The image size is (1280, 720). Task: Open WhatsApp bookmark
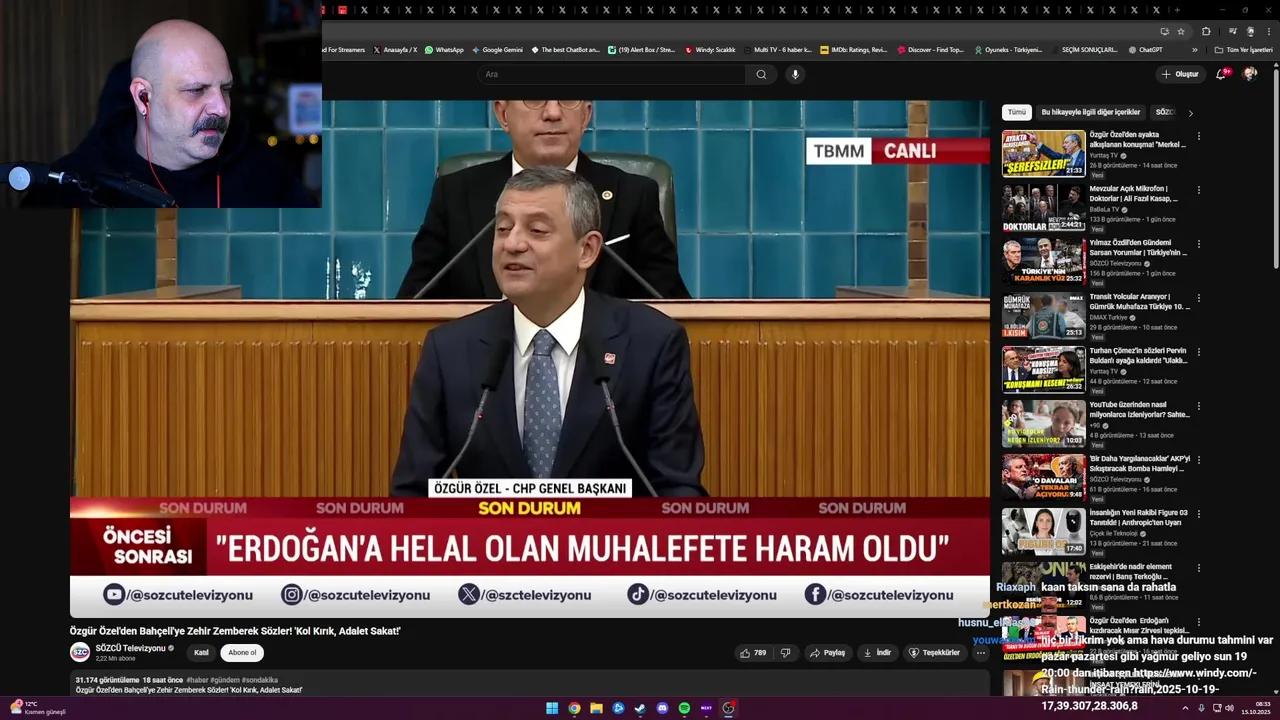coord(444,50)
